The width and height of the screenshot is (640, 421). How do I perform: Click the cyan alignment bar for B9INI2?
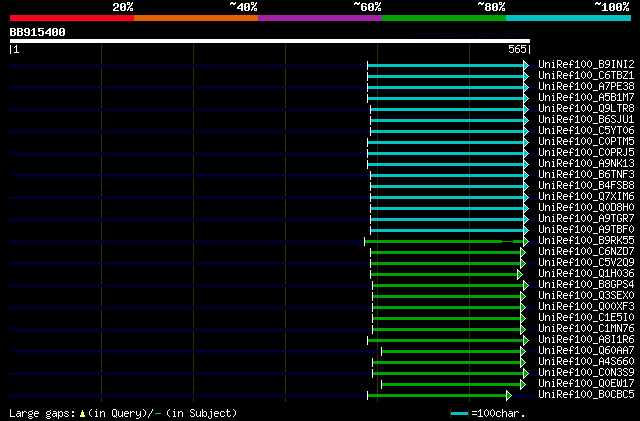click(446, 65)
